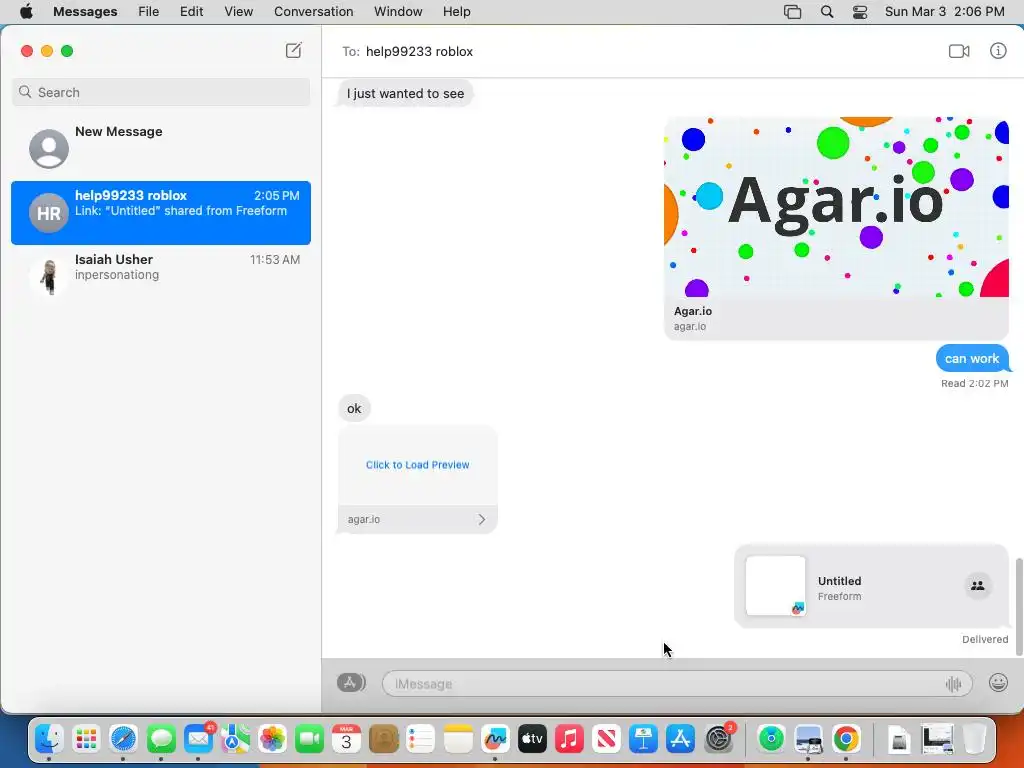Select the New Message conversation
Screen dimensions: 1024x768
[161, 147]
